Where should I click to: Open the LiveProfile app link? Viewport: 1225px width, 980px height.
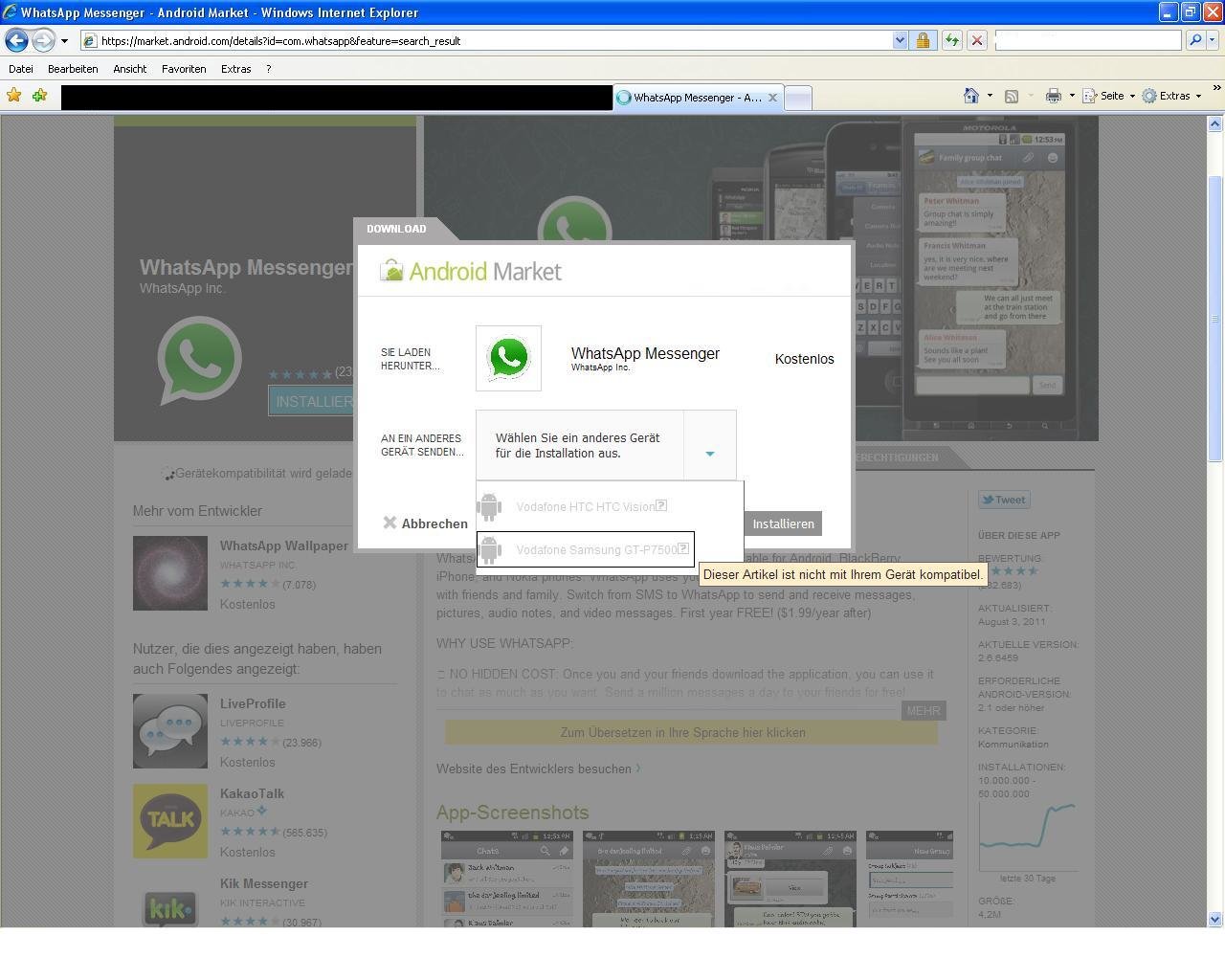tap(253, 703)
